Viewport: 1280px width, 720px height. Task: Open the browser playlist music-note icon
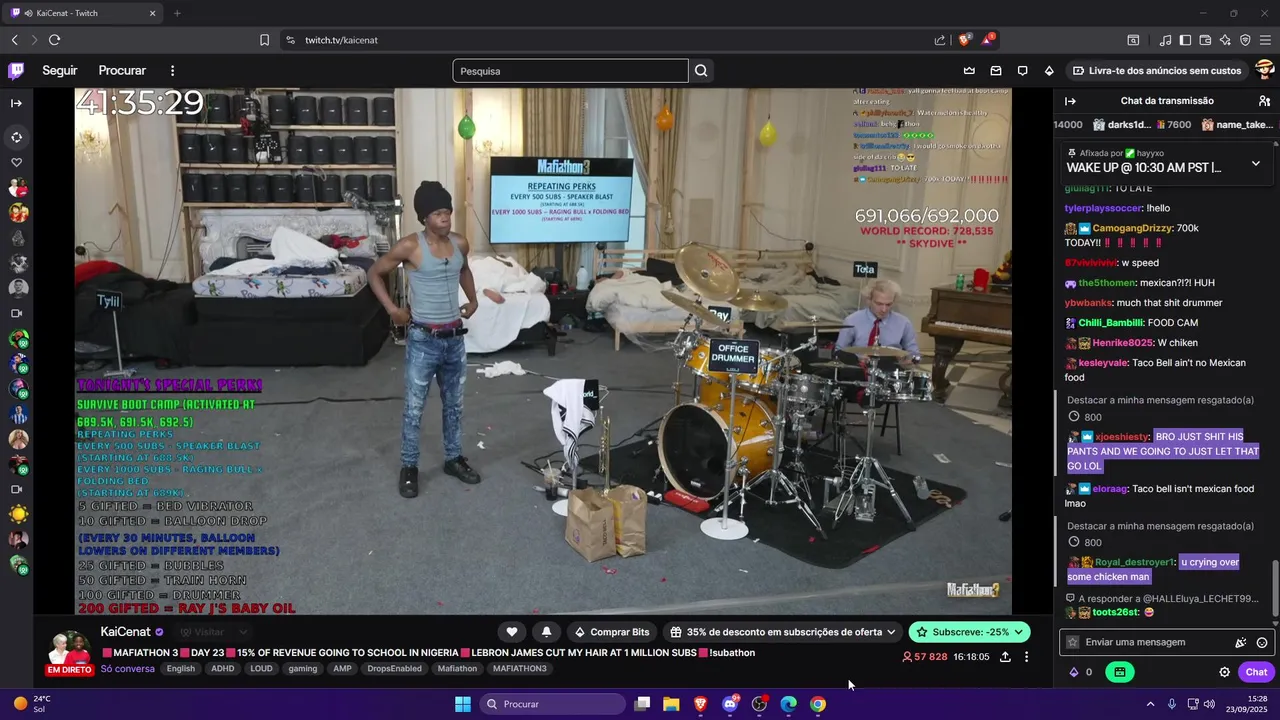1165,40
